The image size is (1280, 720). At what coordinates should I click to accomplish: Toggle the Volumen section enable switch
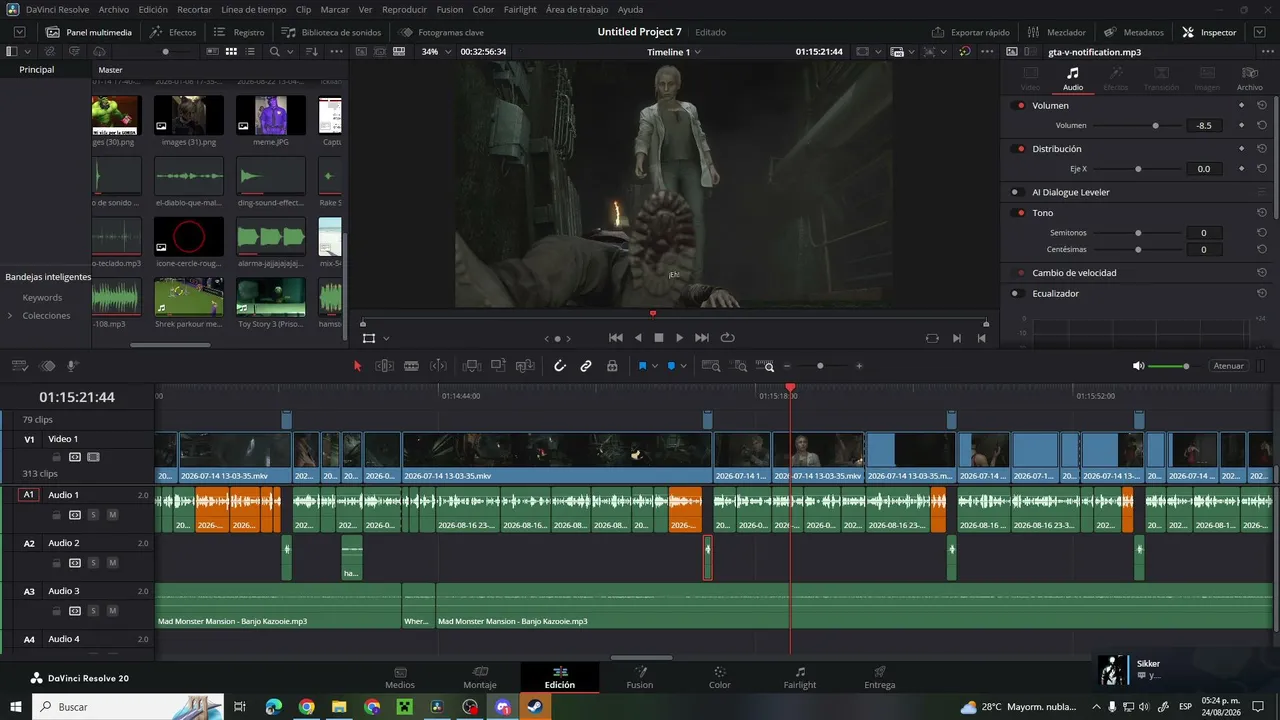click(x=1020, y=105)
